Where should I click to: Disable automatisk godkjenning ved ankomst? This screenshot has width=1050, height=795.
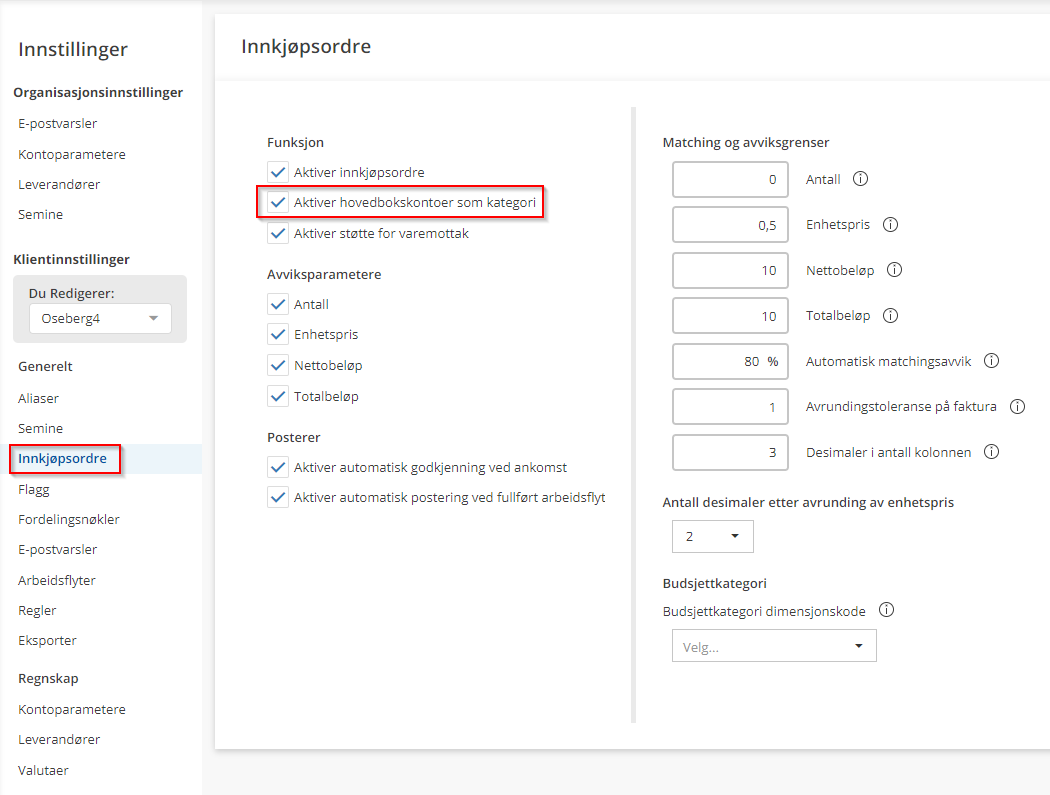278,467
